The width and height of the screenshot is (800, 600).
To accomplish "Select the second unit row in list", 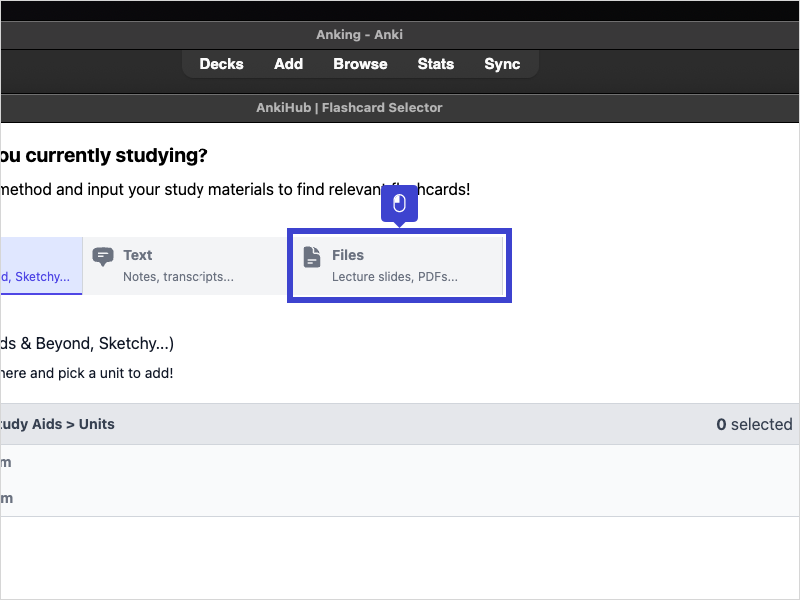I will click(300, 498).
